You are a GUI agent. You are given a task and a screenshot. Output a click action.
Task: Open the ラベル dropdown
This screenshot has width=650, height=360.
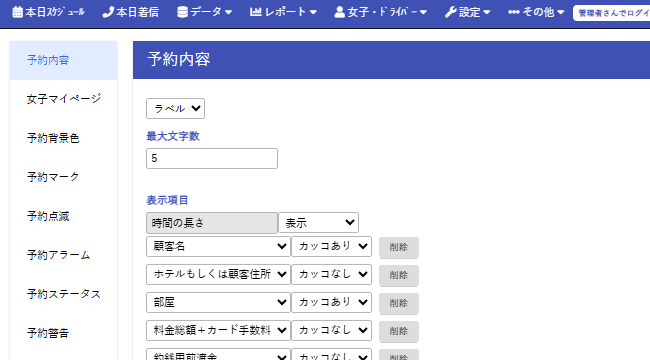[x=175, y=109]
